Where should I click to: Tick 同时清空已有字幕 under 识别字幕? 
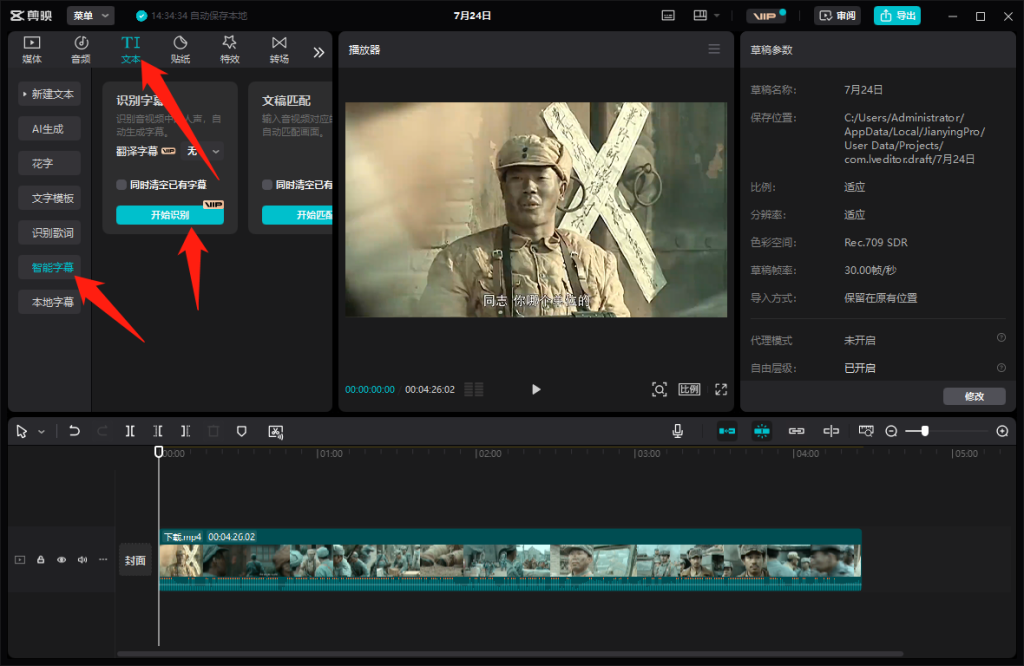(121, 185)
